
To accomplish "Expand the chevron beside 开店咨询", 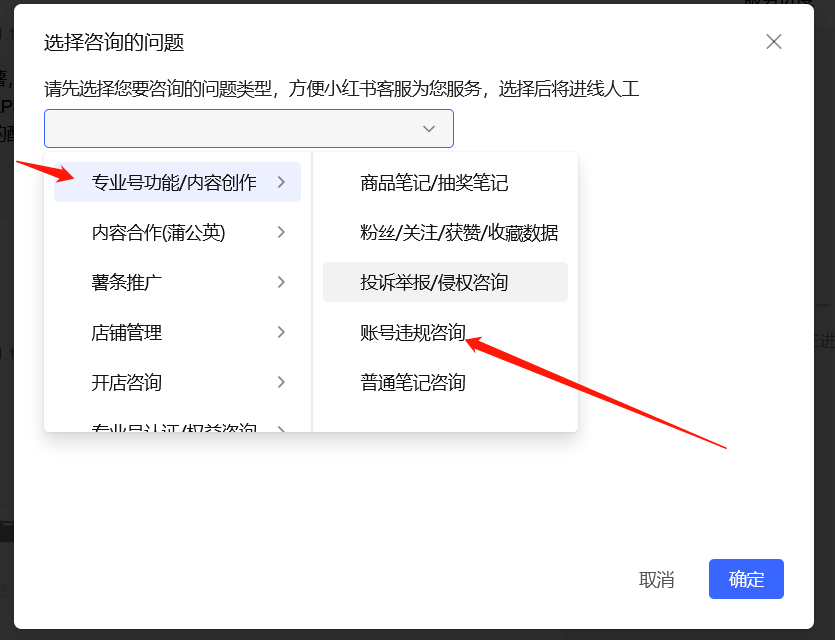I will click(281, 381).
